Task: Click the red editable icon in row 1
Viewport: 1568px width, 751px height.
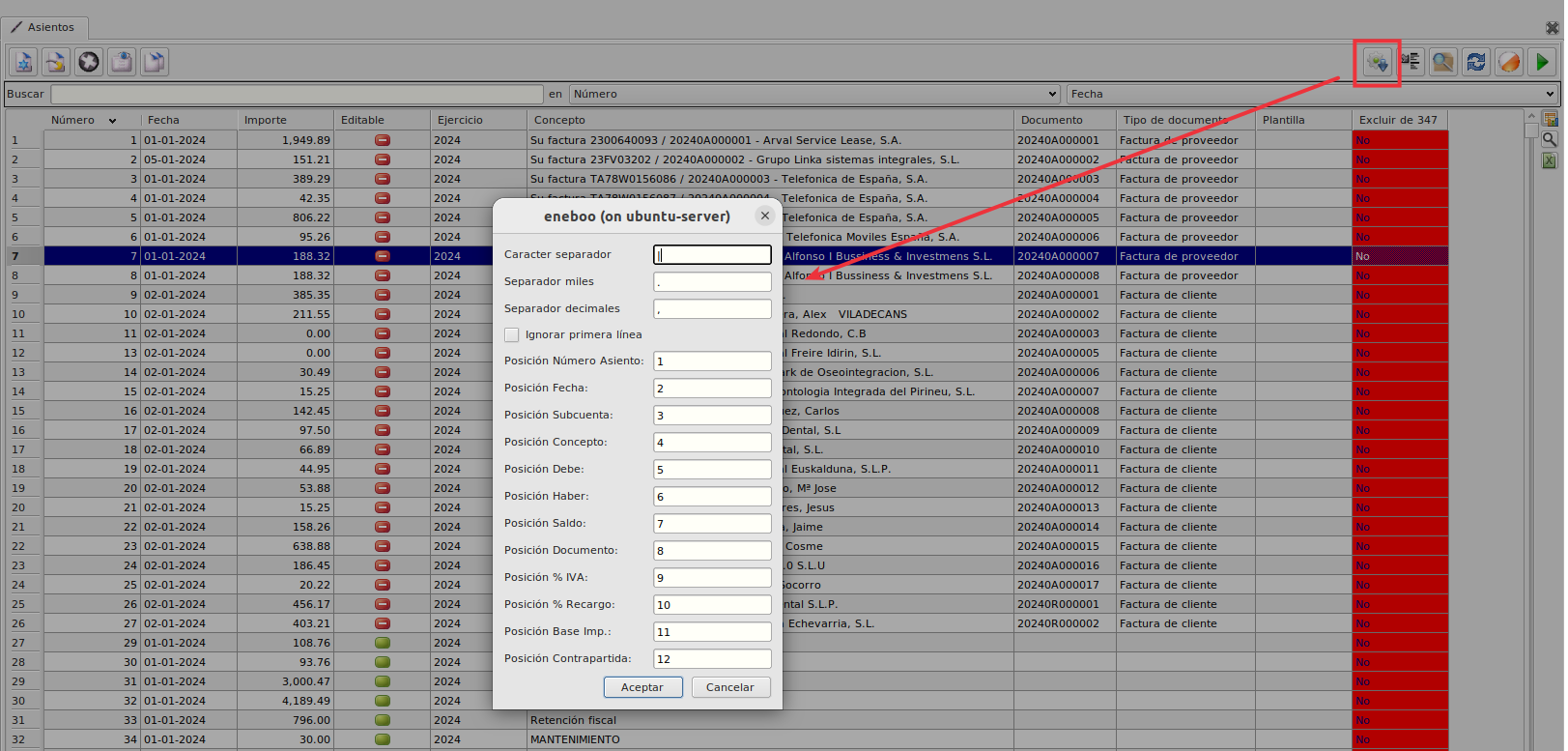Action: point(383,140)
